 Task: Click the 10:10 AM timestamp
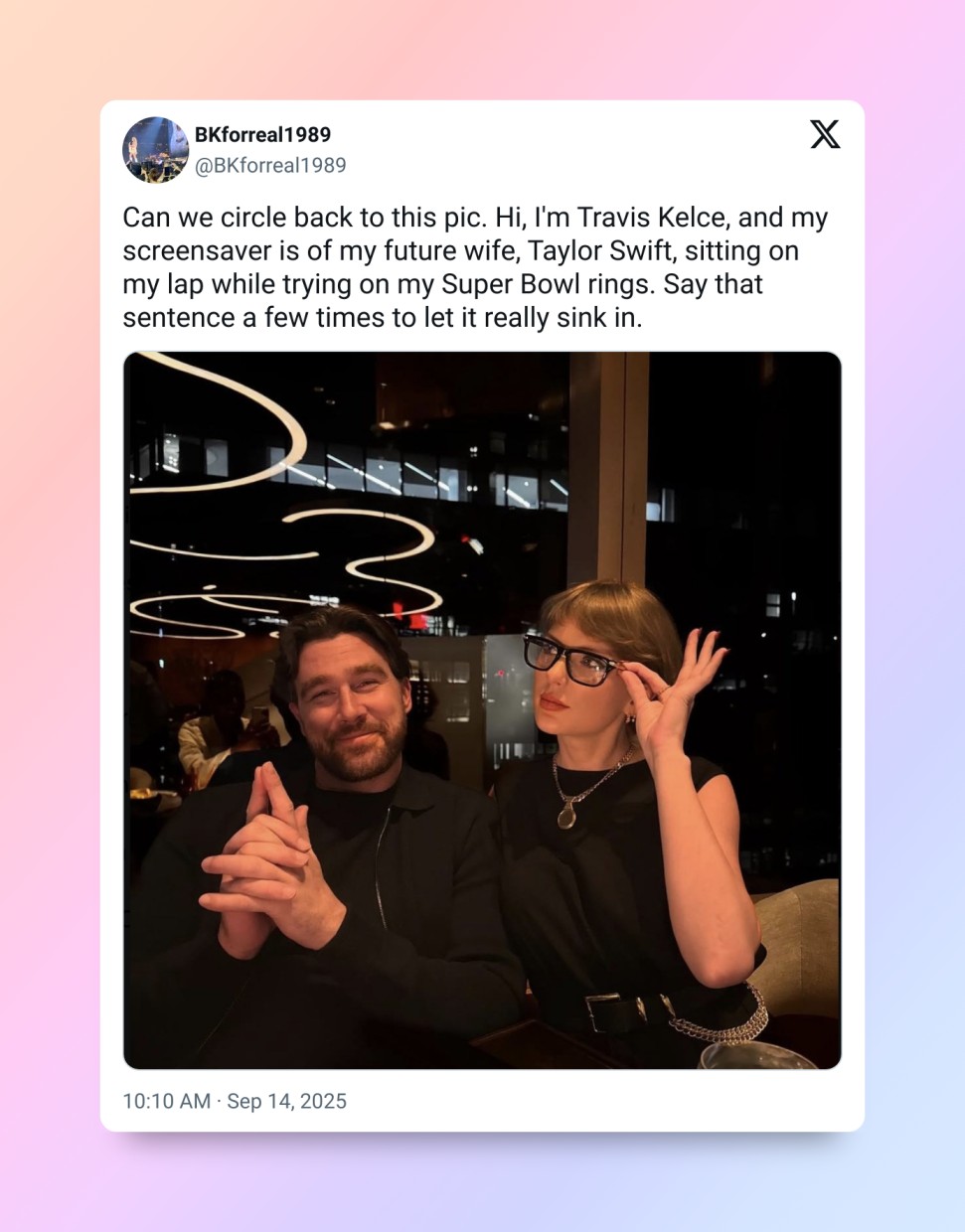[x=166, y=1101]
